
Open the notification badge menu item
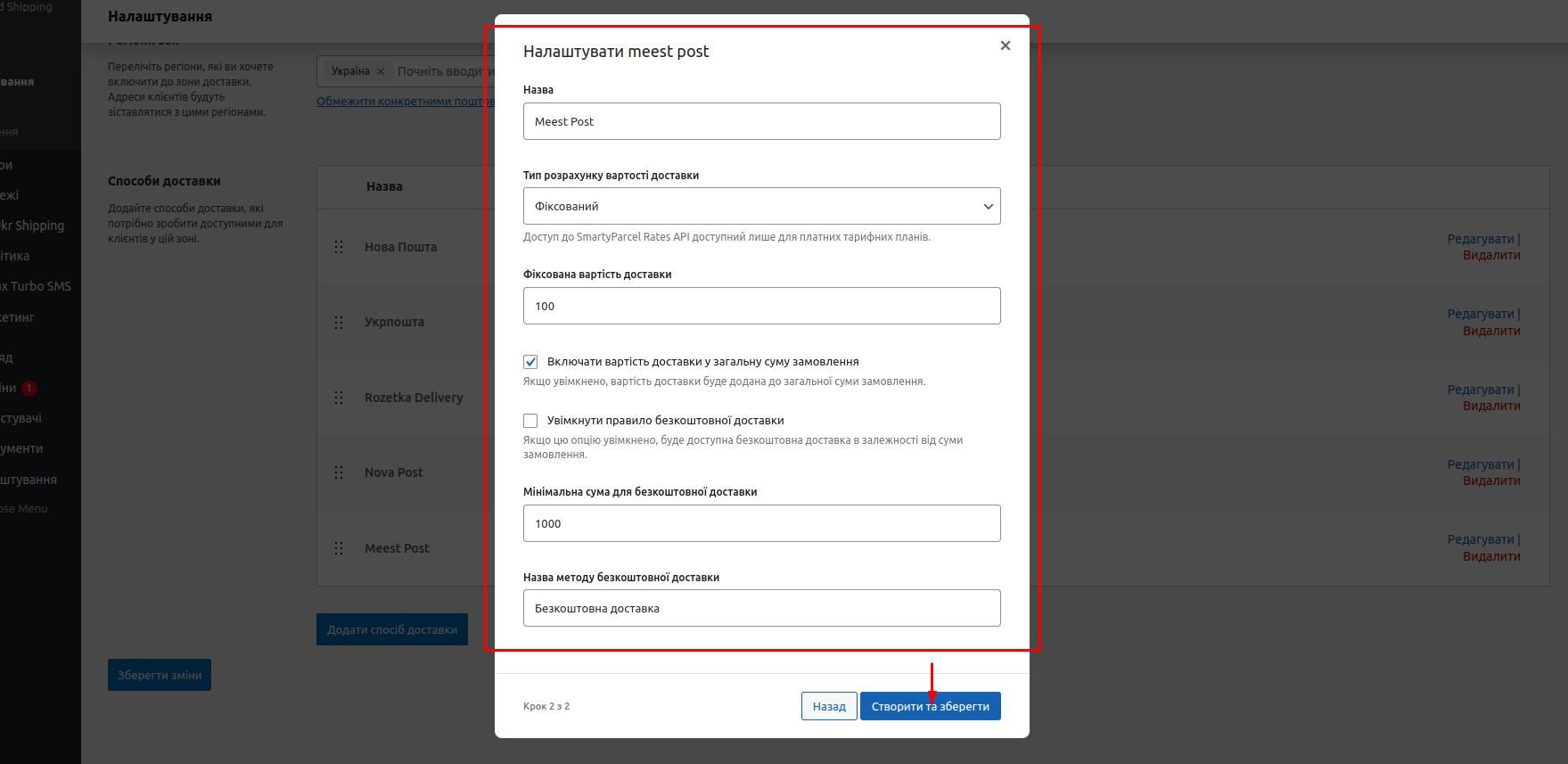click(x=18, y=388)
